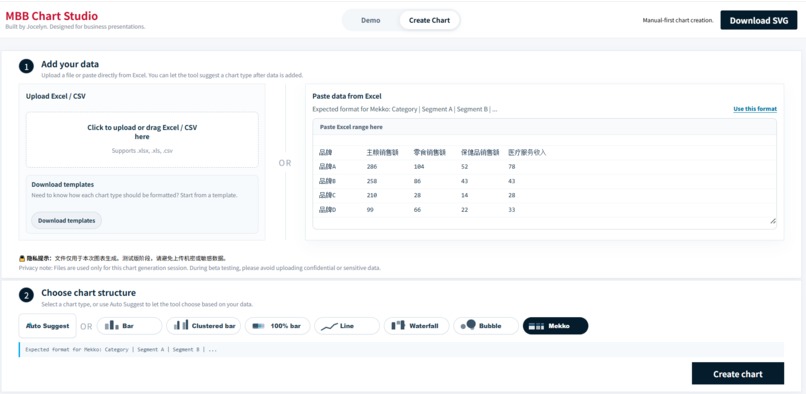Click the Clustered bar chart icon
Viewport: 806px width, 394px height.
[x=181, y=325]
